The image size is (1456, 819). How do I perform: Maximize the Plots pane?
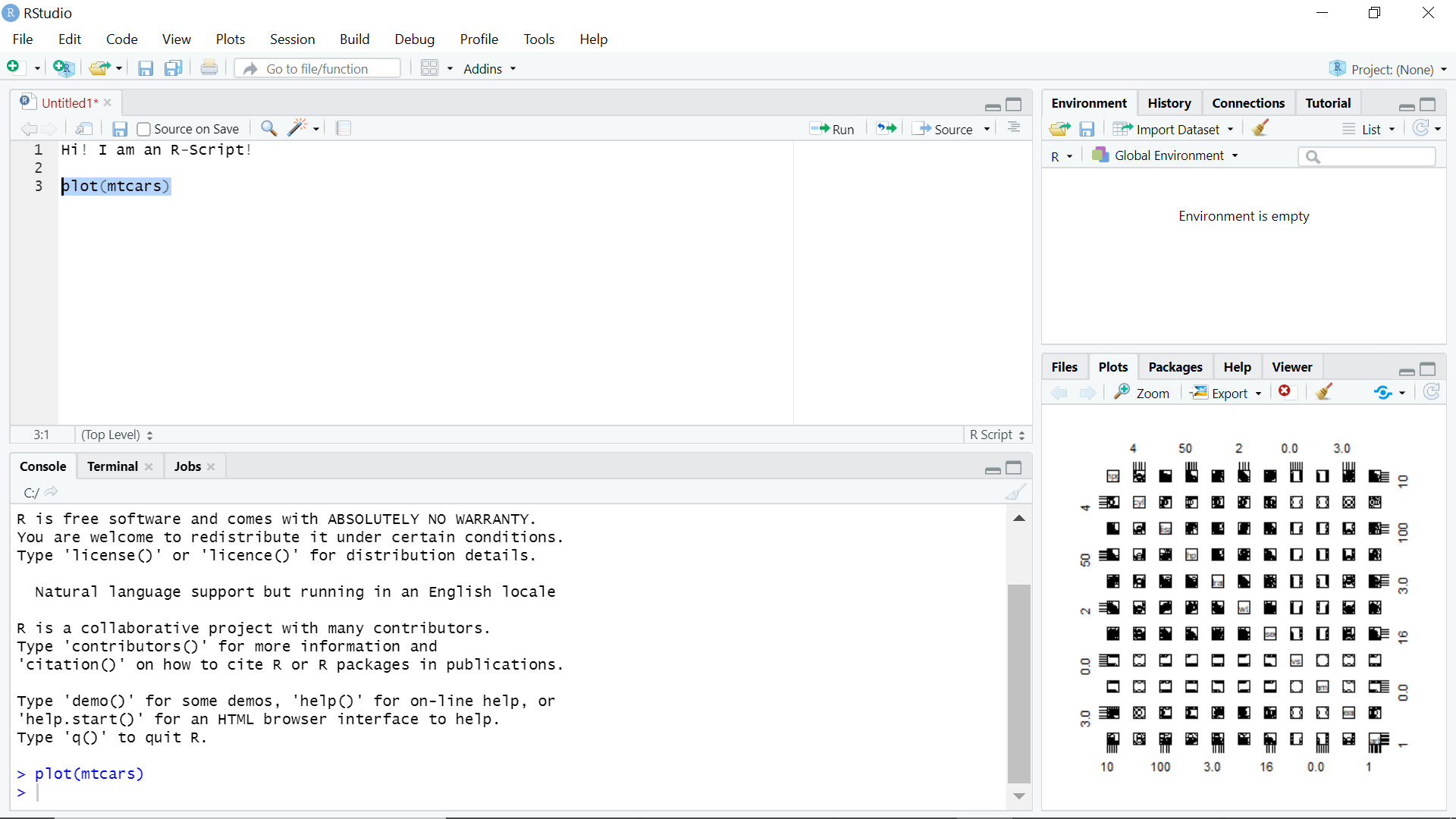(1428, 369)
